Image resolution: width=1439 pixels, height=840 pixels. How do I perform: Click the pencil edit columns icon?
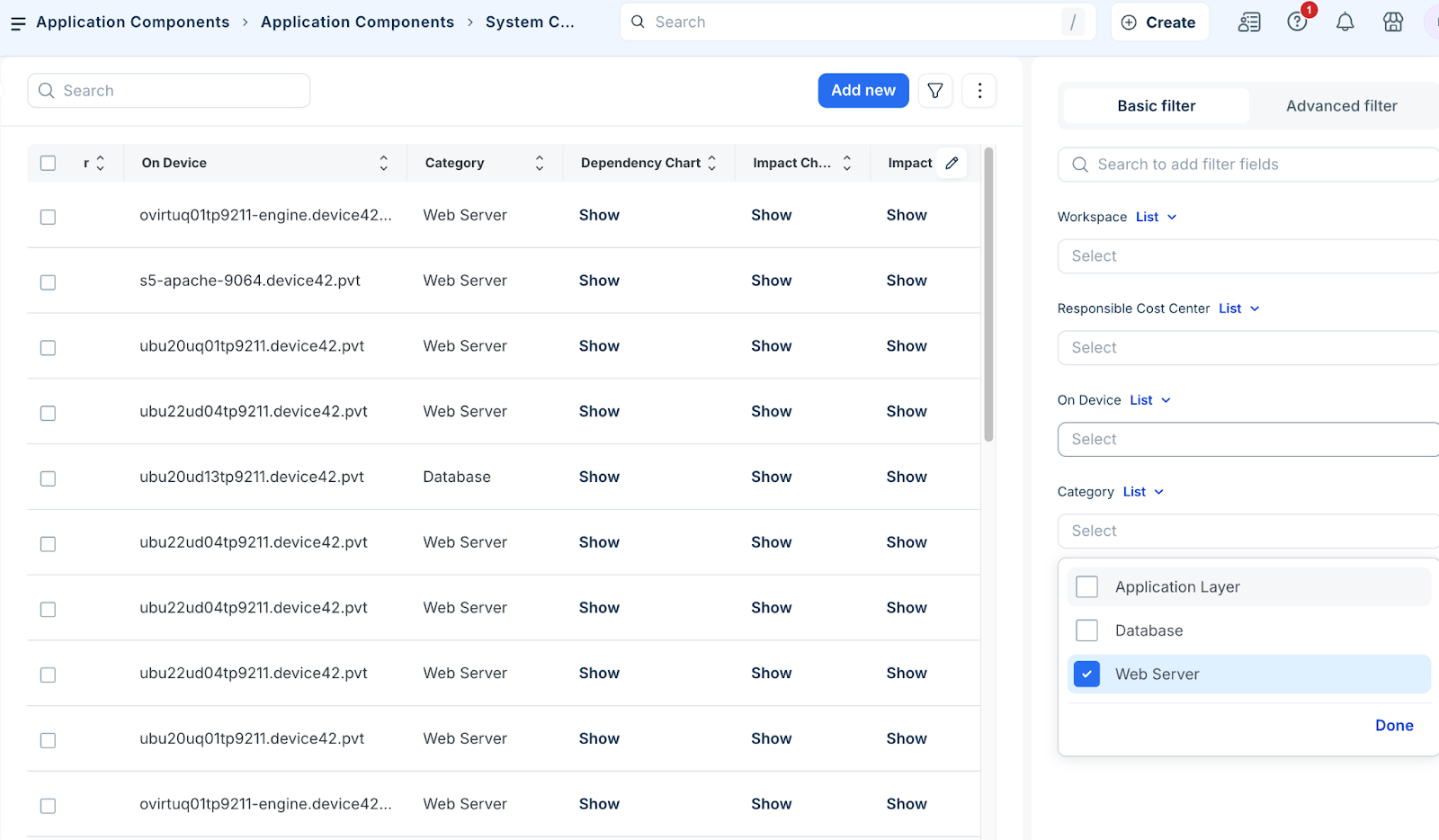coord(952,163)
